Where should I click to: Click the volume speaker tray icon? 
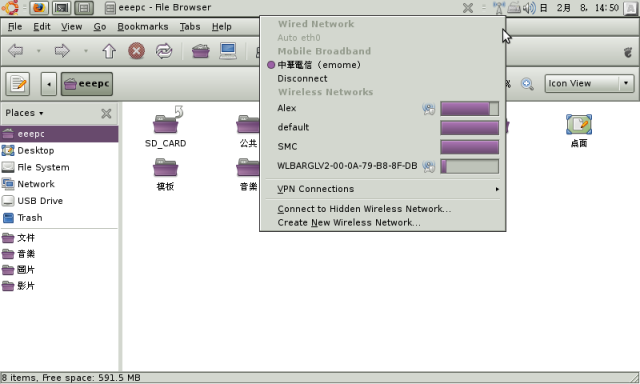pyautogui.click(x=529, y=8)
